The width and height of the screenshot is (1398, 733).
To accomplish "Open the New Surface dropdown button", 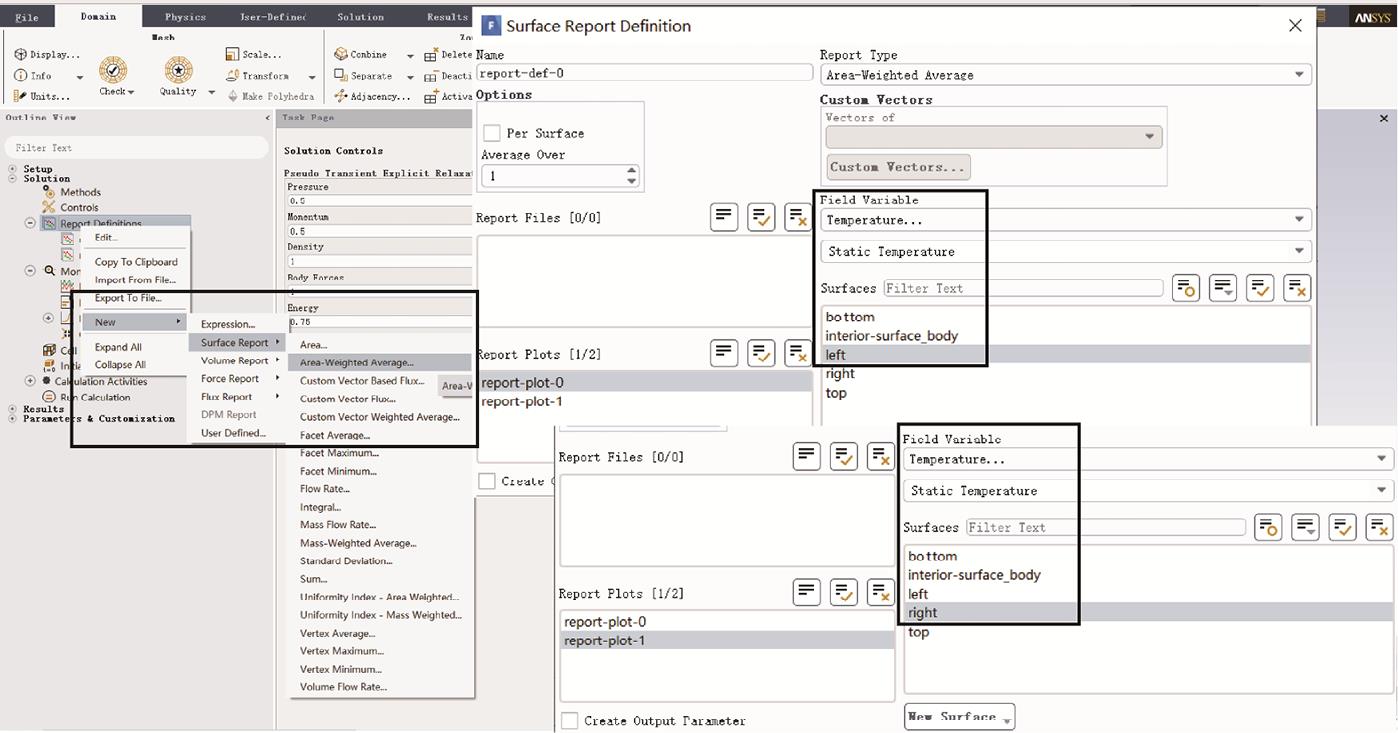I will (x=960, y=717).
